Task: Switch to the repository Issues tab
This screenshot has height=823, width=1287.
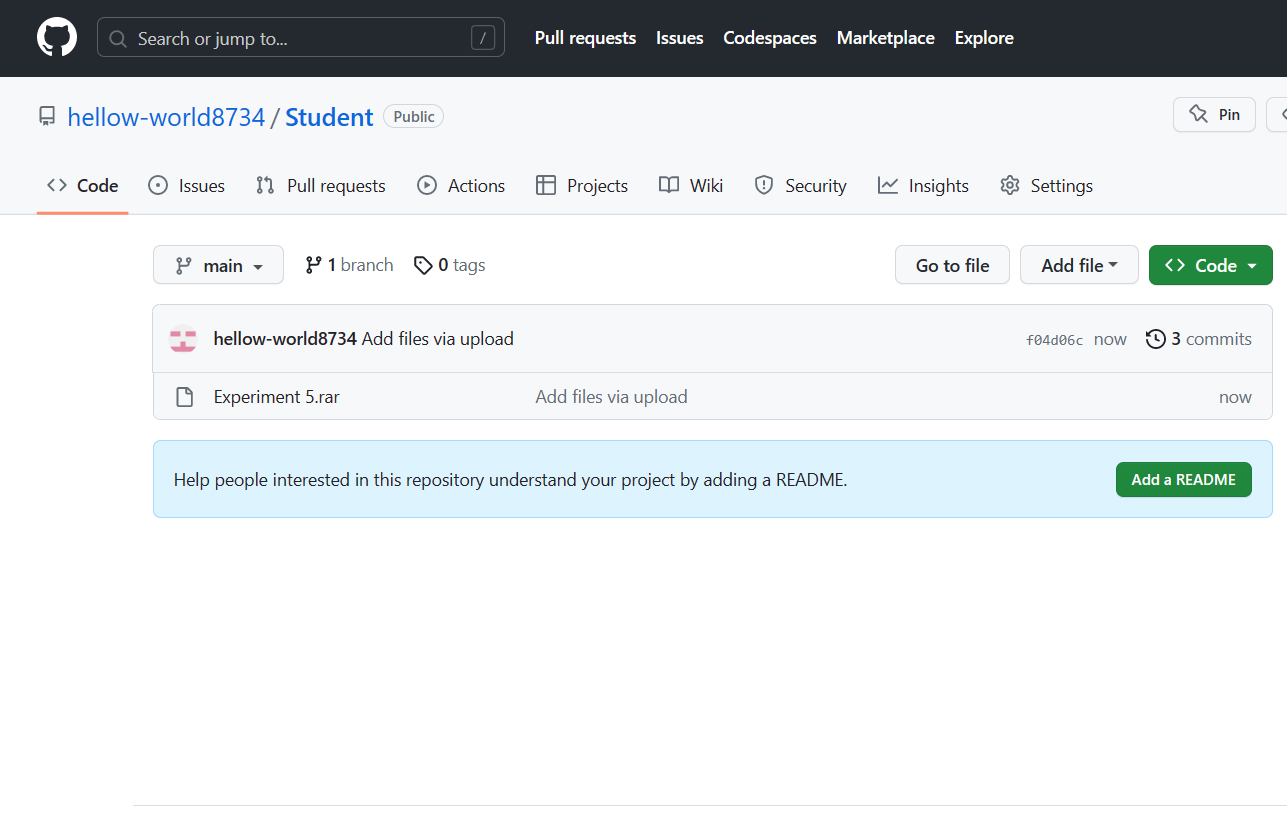Action: click(x=186, y=186)
